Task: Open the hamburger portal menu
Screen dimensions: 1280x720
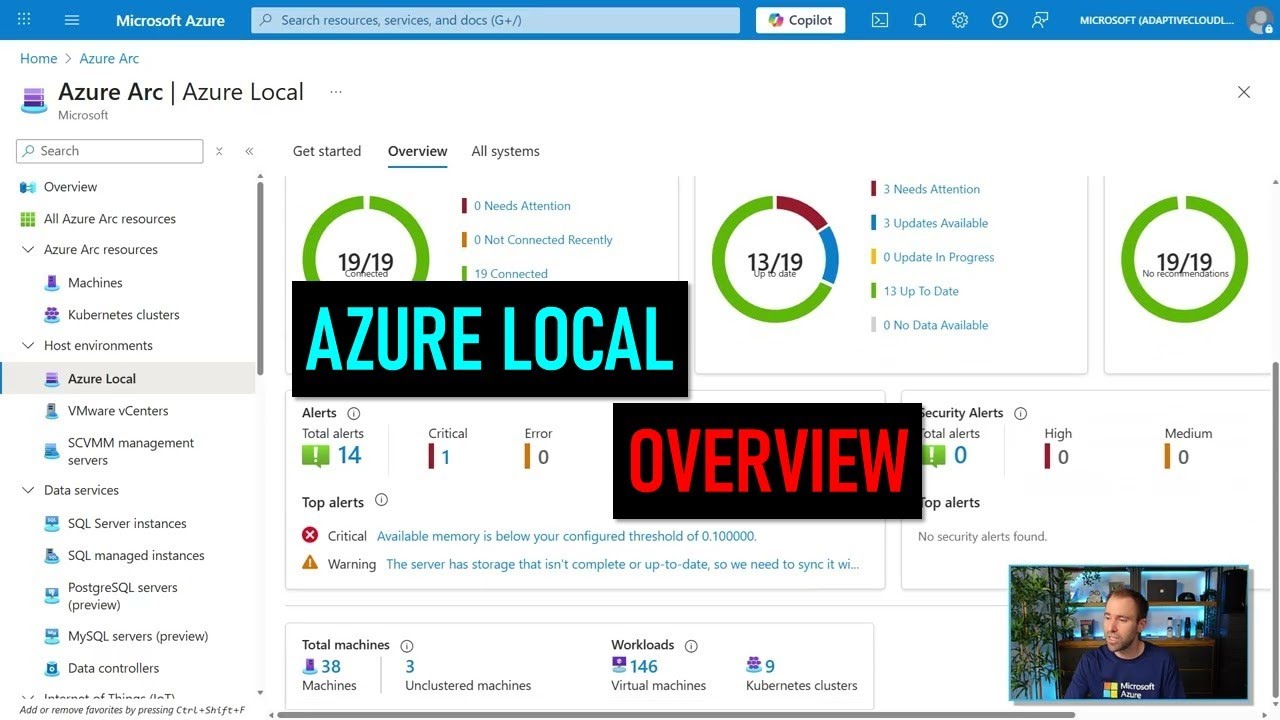Action: coord(72,20)
